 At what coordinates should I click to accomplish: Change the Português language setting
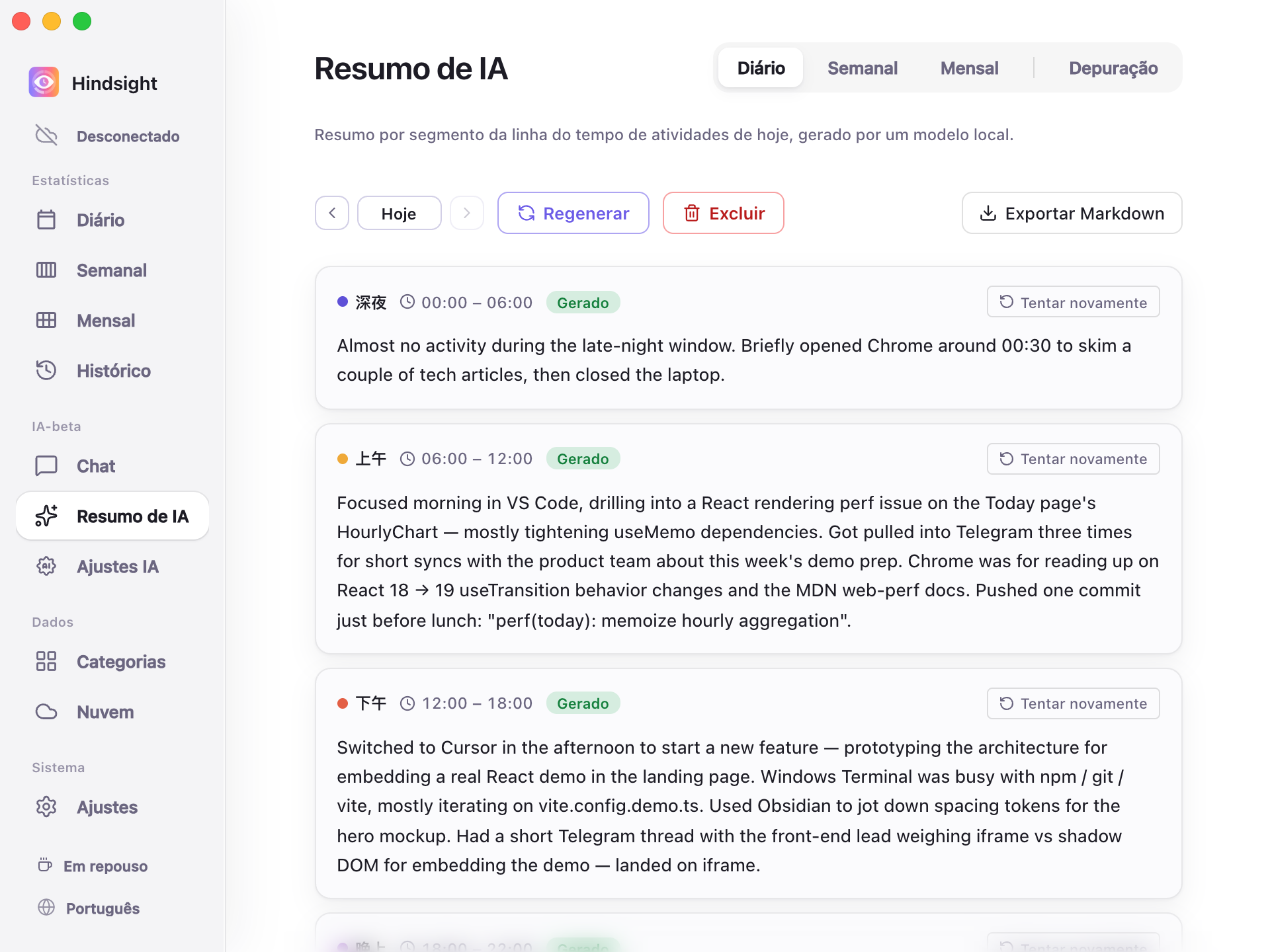(x=89, y=908)
